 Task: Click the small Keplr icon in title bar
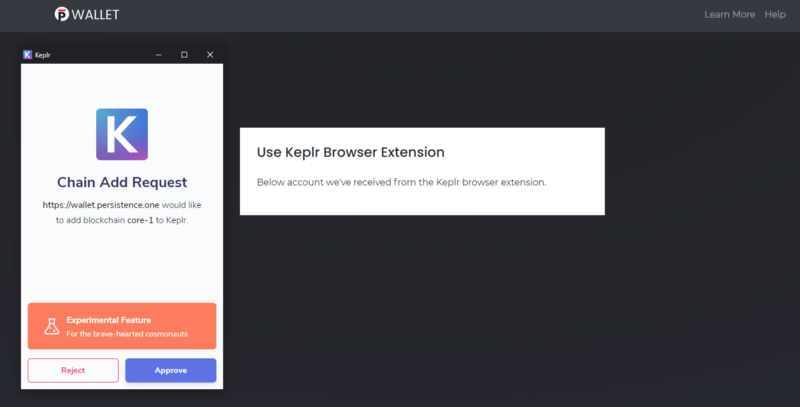(28, 55)
